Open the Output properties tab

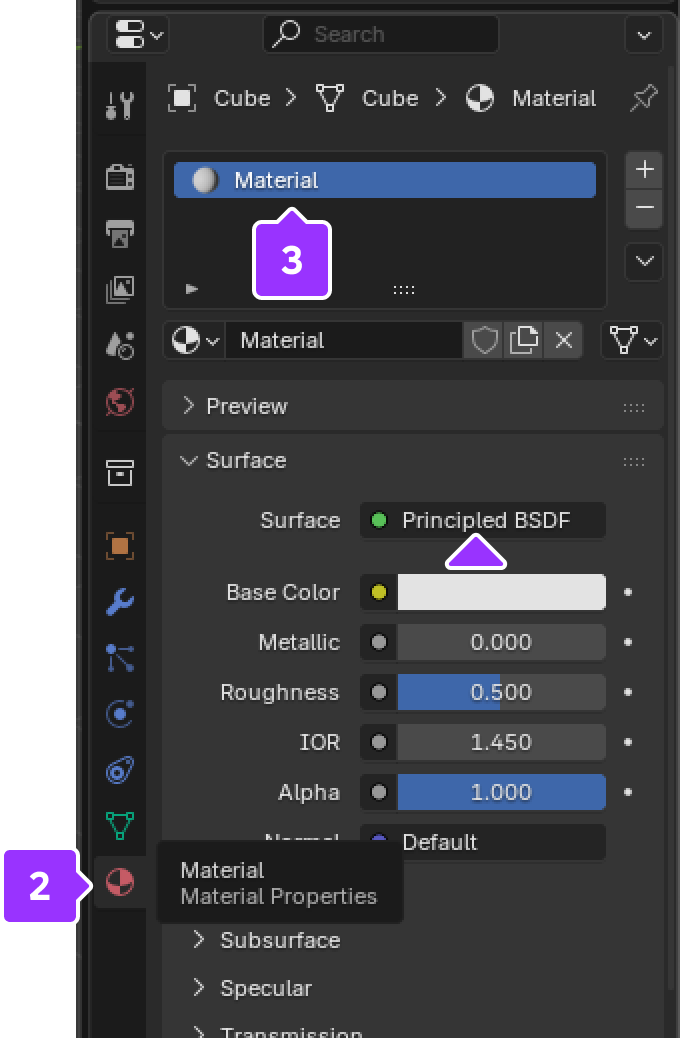pos(120,234)
